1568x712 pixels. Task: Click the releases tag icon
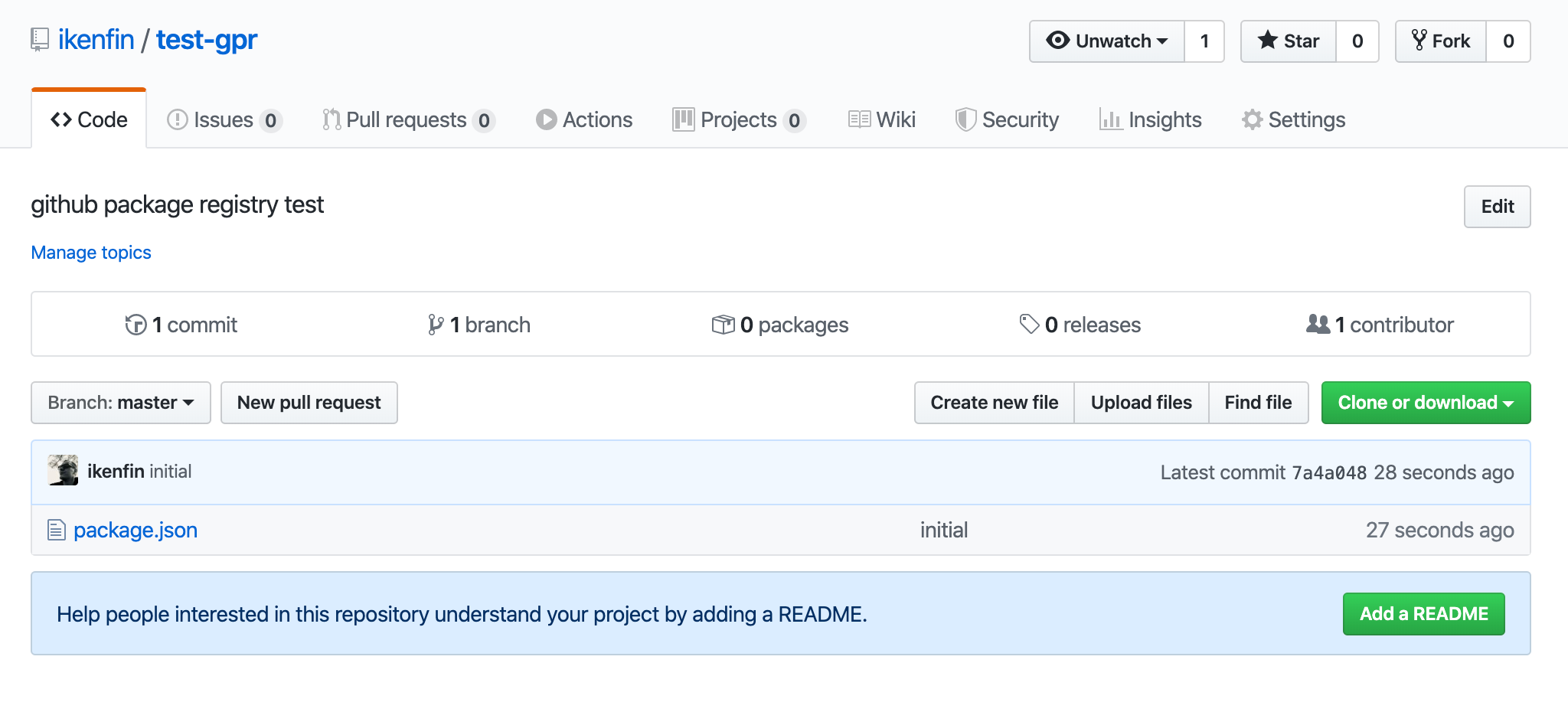tap(1029, 324)
